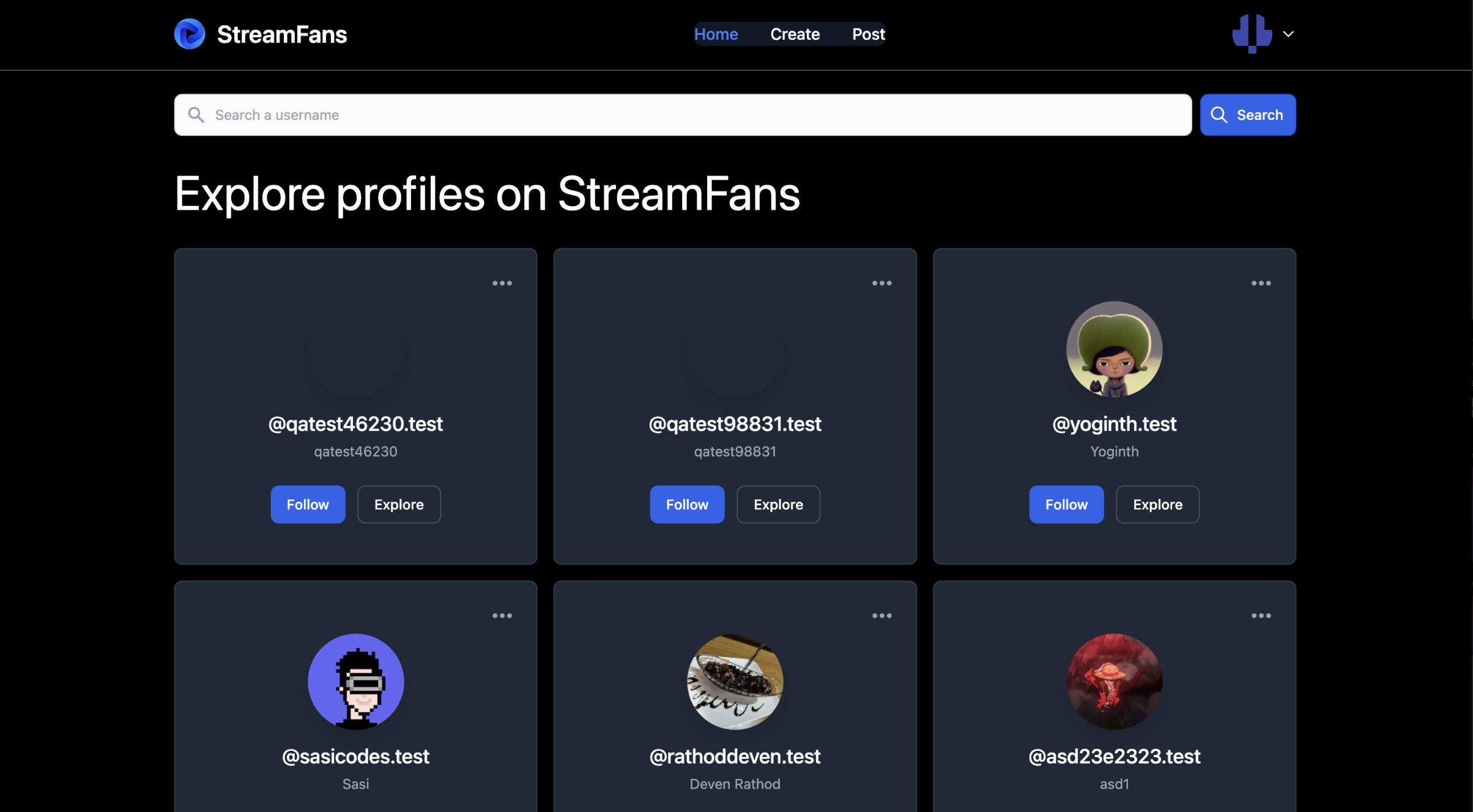This screenshot has width=1473, height=812.
Task: Expand the profile dropdown chevron
Action: coord(1288,34)
